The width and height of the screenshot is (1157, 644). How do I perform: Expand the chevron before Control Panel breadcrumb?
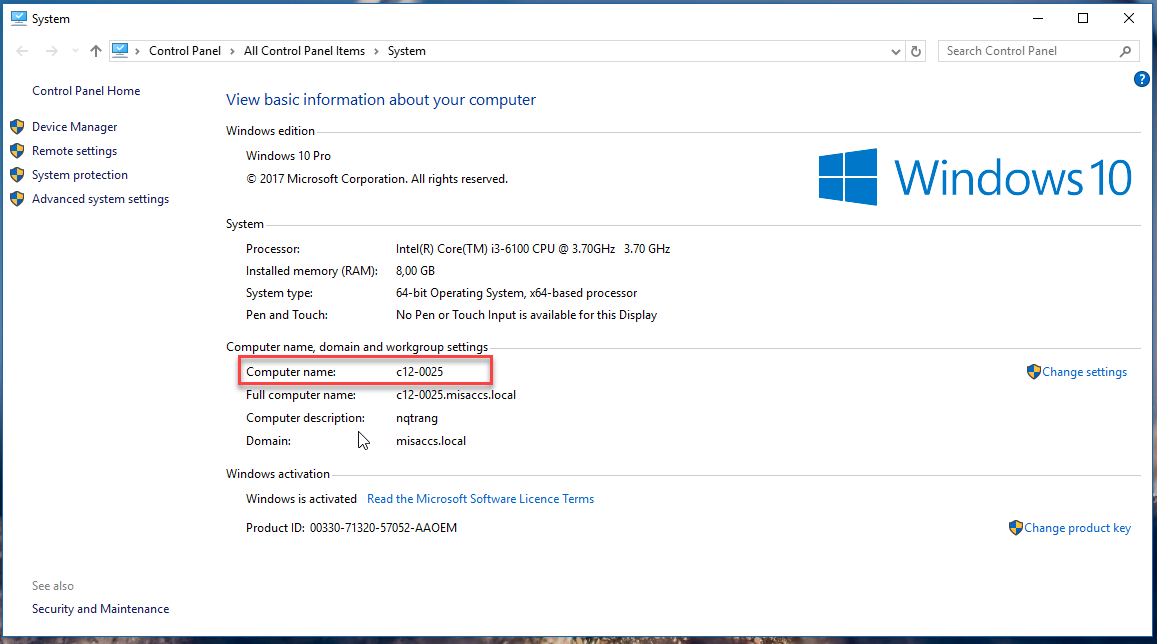click(x=137, y=51)
